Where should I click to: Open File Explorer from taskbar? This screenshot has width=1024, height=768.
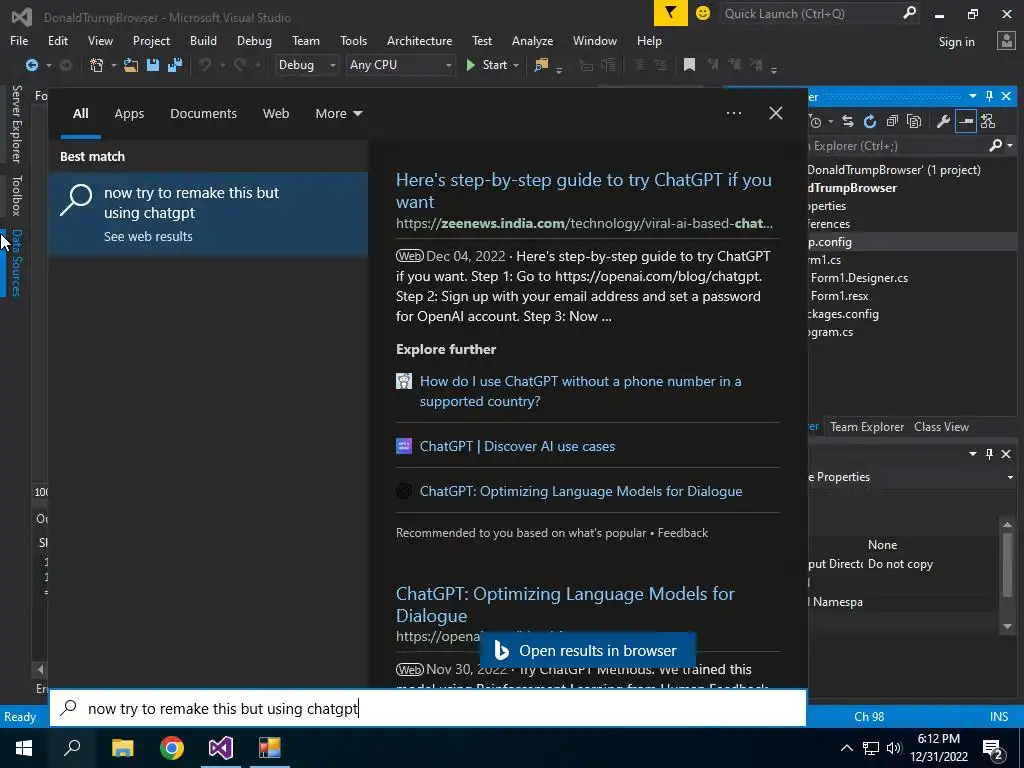(x=122, y=748)
